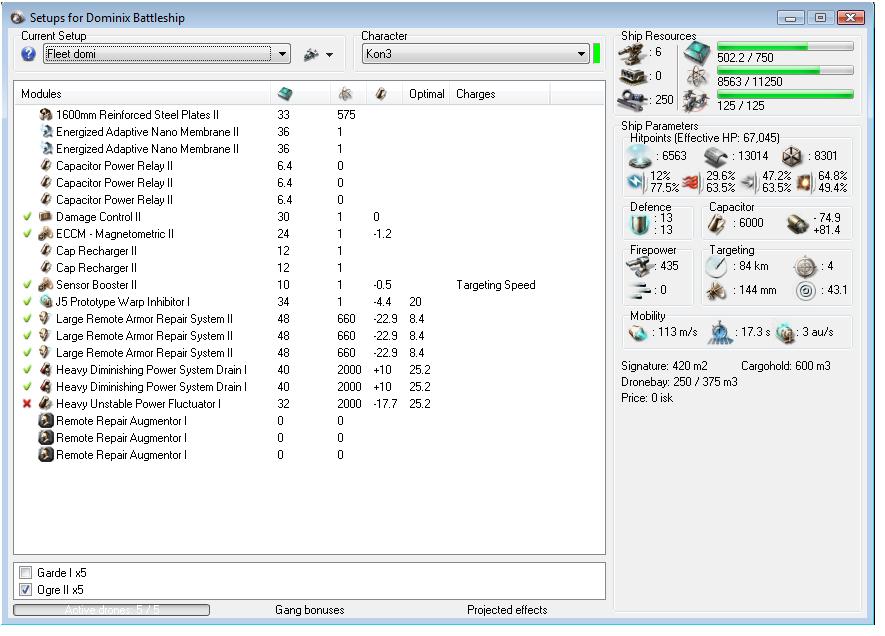Click the velocity icon showing 113 m/s
The width and height of the screenshot is (885, 636).
coord(638,333)
